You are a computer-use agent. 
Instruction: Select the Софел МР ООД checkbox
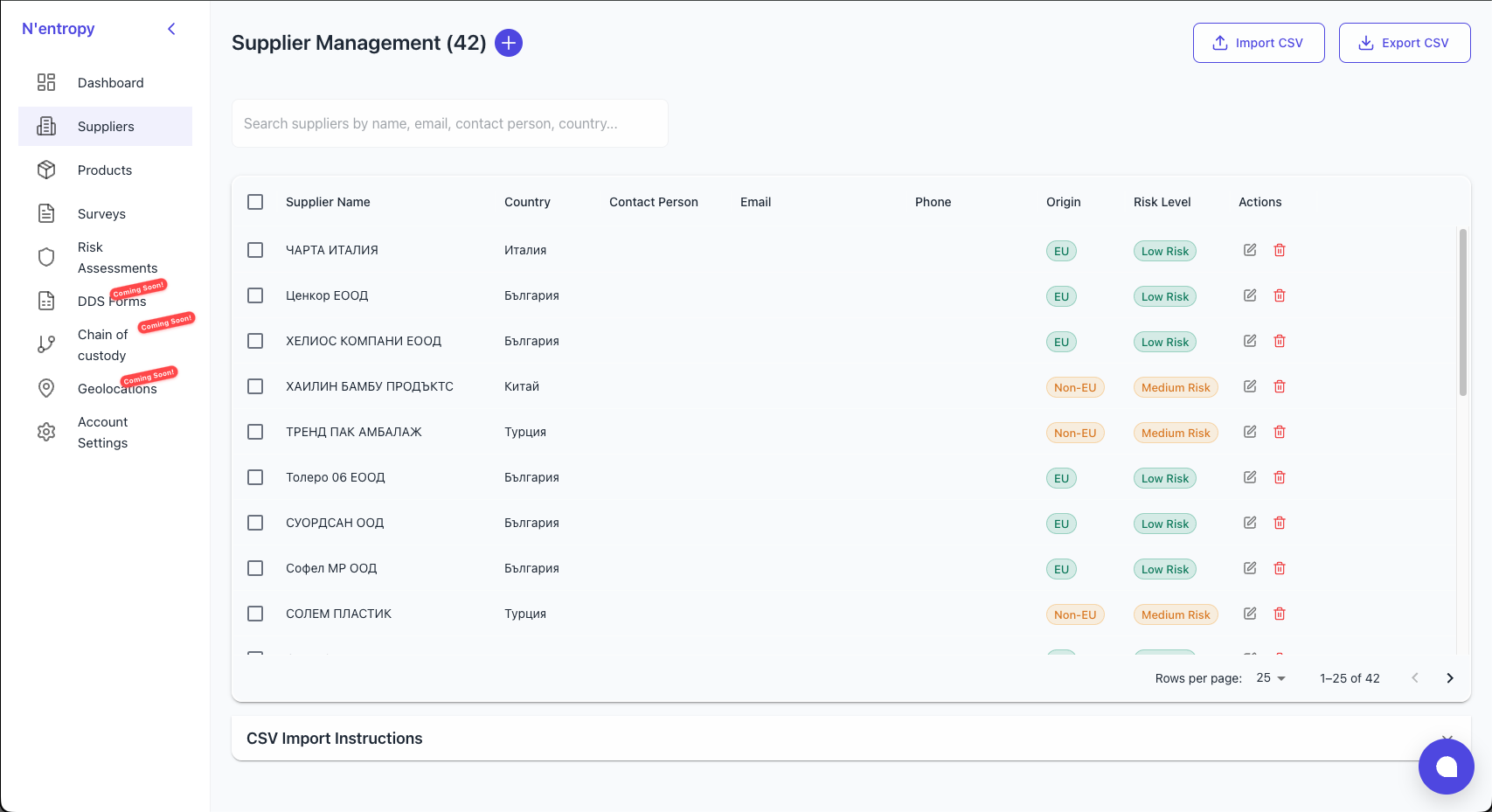pyautogui.click(x=255, y=568)
